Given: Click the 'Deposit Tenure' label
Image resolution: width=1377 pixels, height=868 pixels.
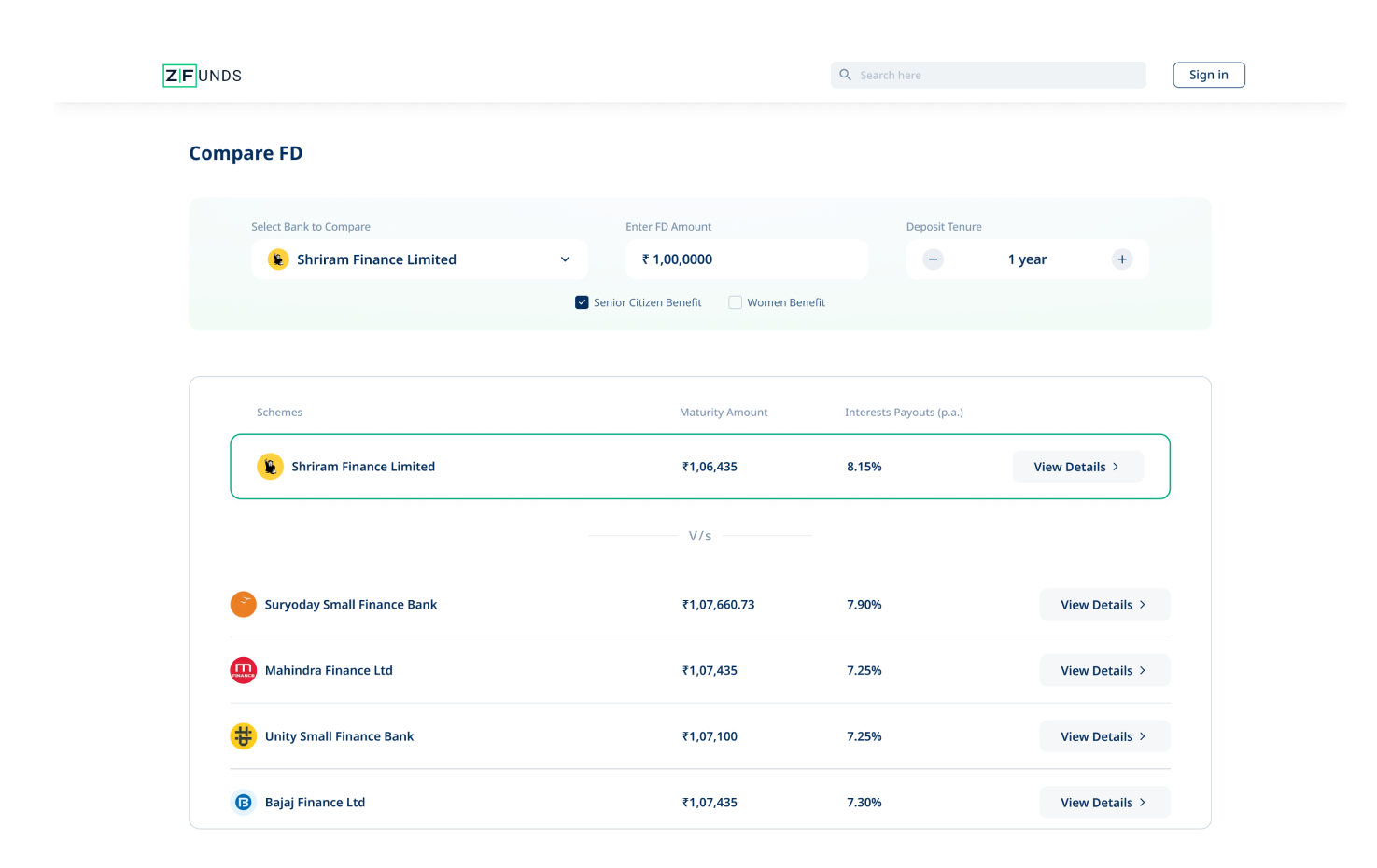Looking at the screenshot, I should [x=944, y=226].
